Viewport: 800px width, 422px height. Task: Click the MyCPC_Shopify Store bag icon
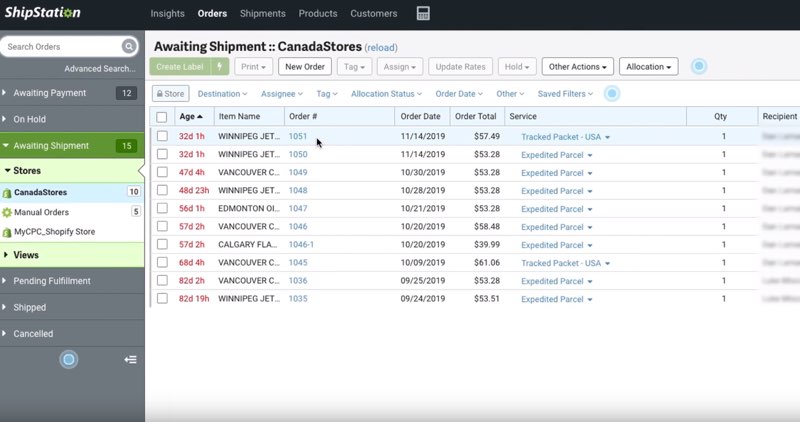[7, 232]
